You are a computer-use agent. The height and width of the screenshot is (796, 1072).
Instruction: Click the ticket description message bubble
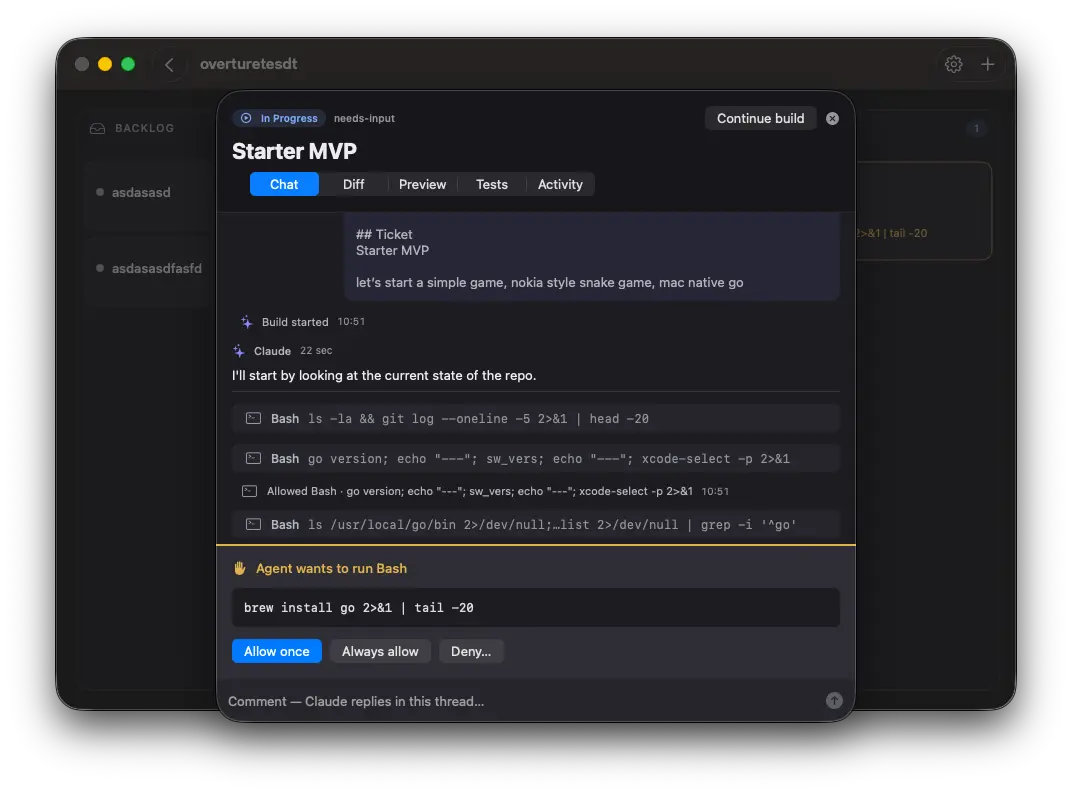[592, 256]
